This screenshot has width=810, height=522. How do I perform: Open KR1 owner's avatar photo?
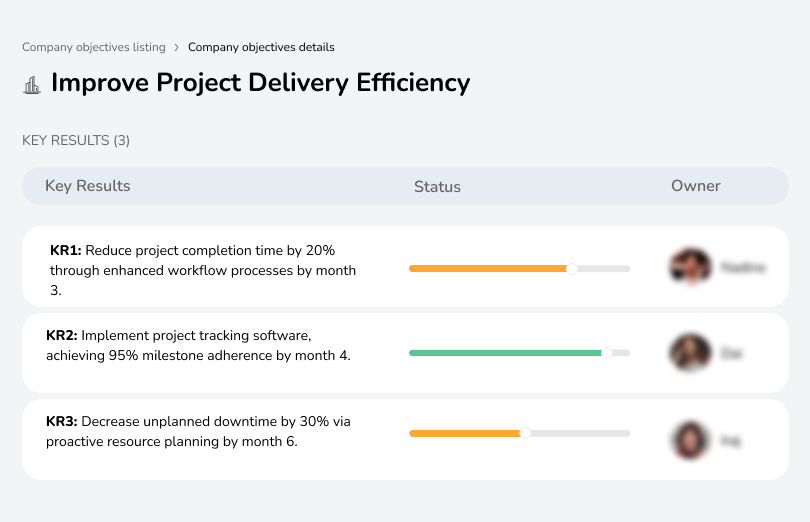tap(689, 267)
